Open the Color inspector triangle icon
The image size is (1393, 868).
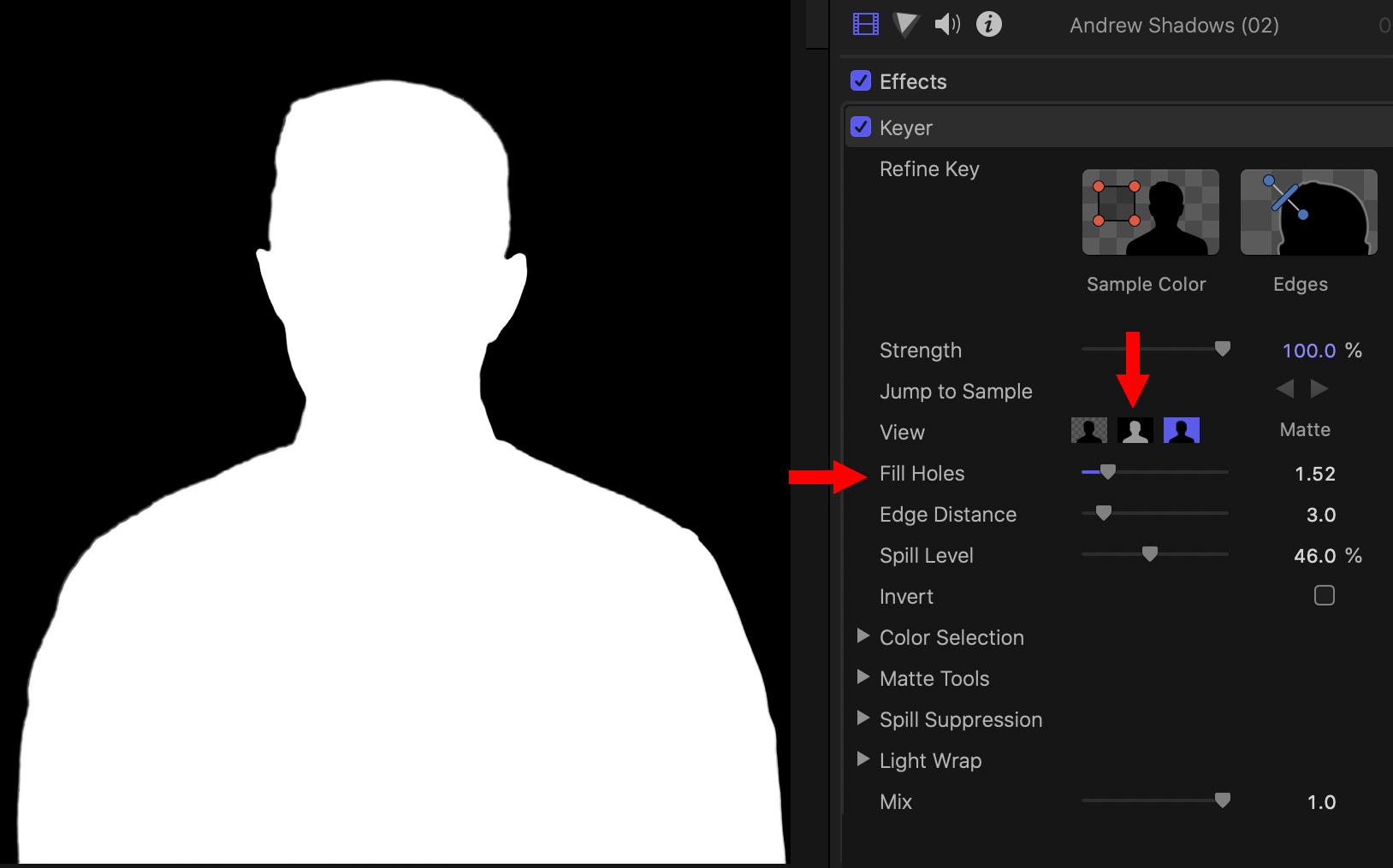click(x=905, y=25)
